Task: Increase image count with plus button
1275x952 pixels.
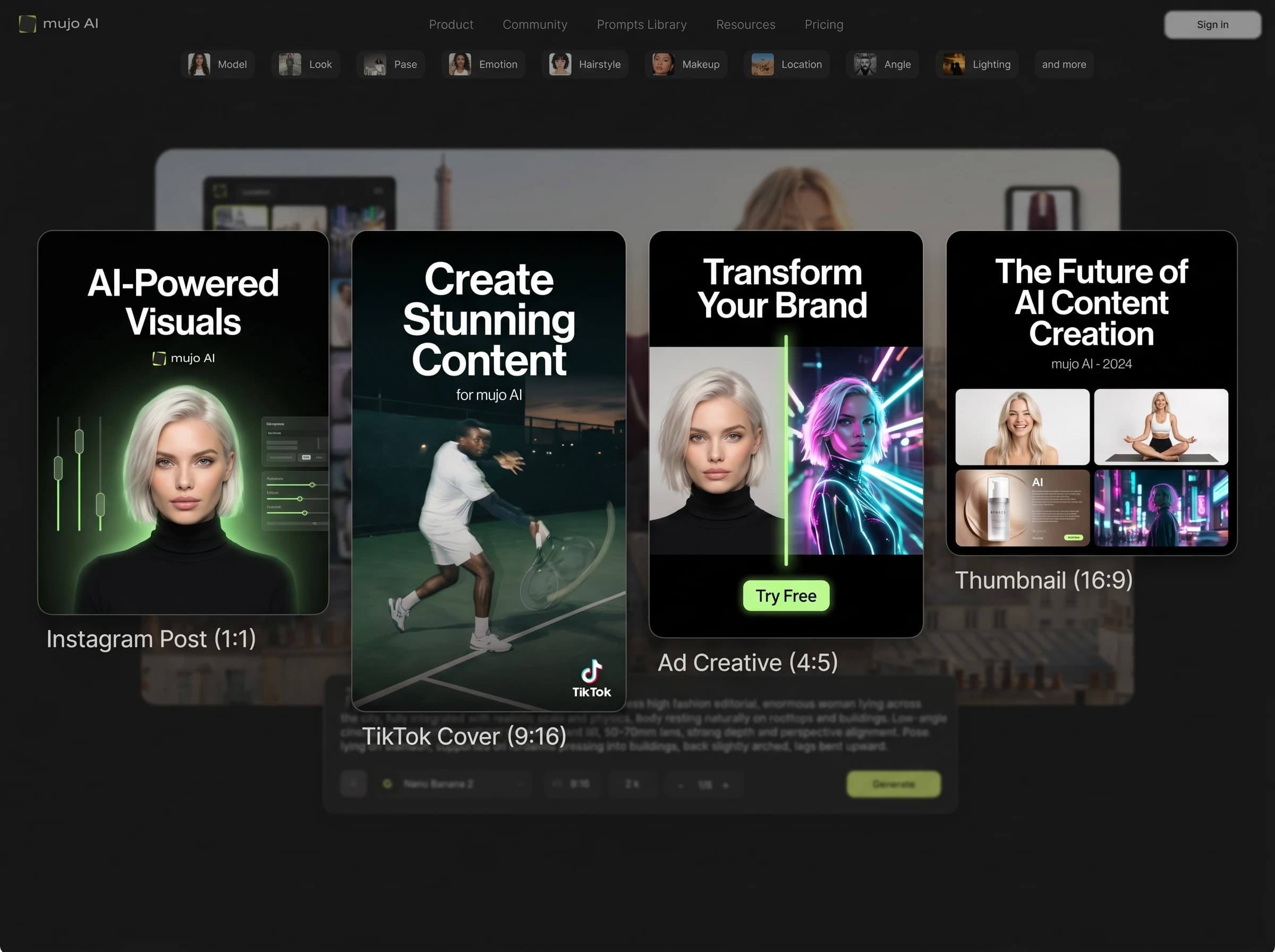Action: (x=725, y=785)
